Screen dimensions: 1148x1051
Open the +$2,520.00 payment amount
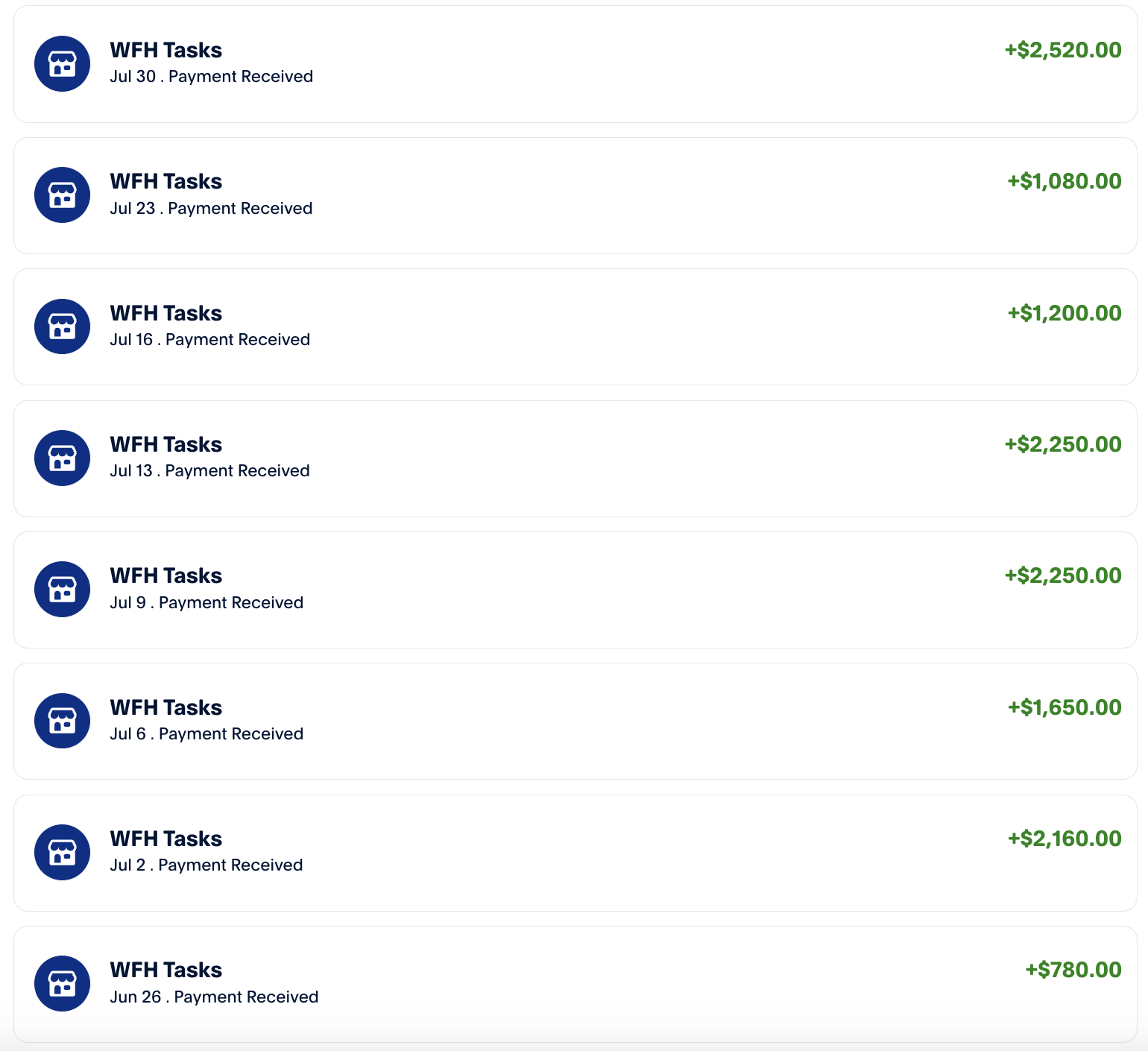1063,50
